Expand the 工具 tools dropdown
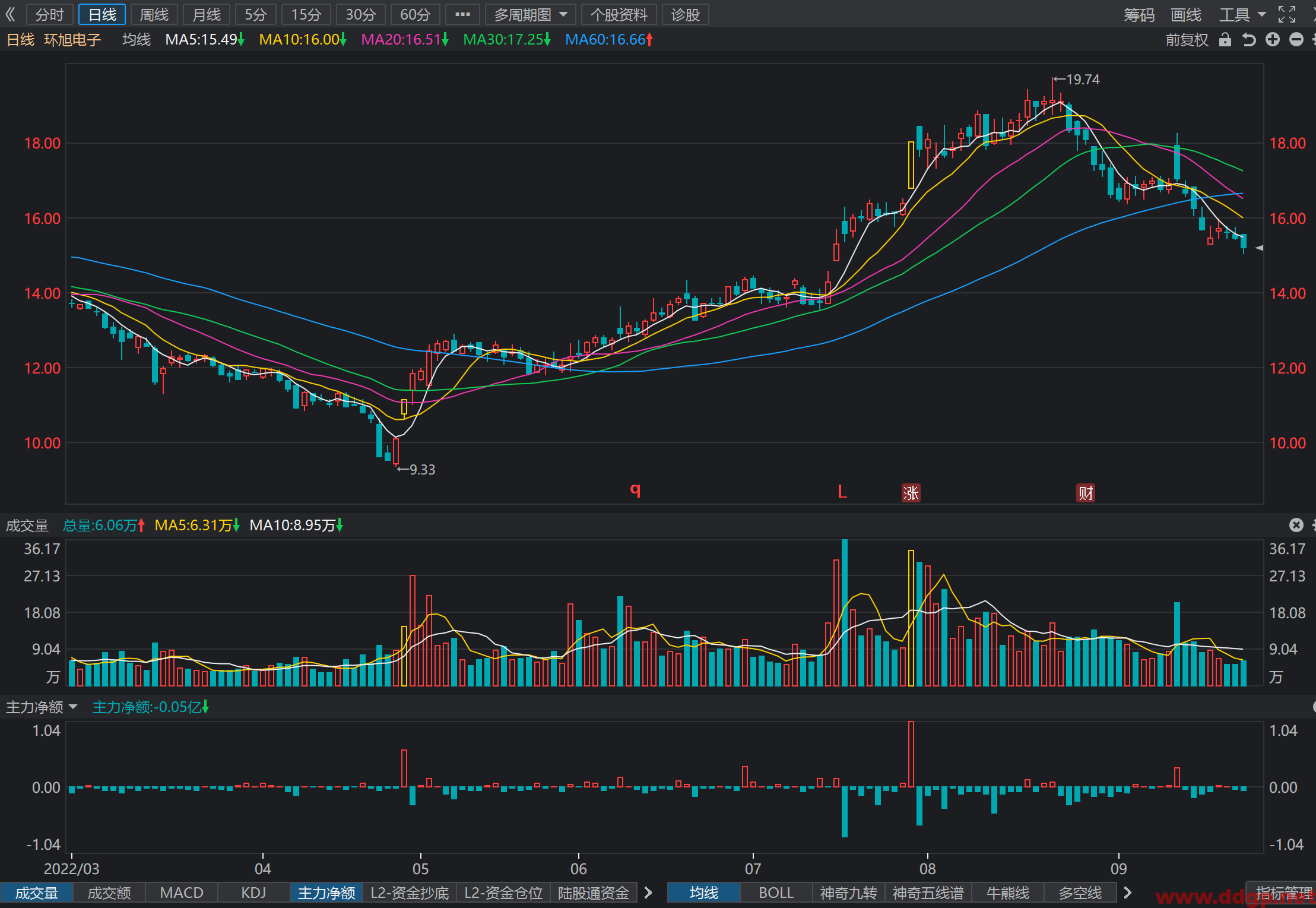The height and width of the screenshot is (908, 1316). (1242, 14)
